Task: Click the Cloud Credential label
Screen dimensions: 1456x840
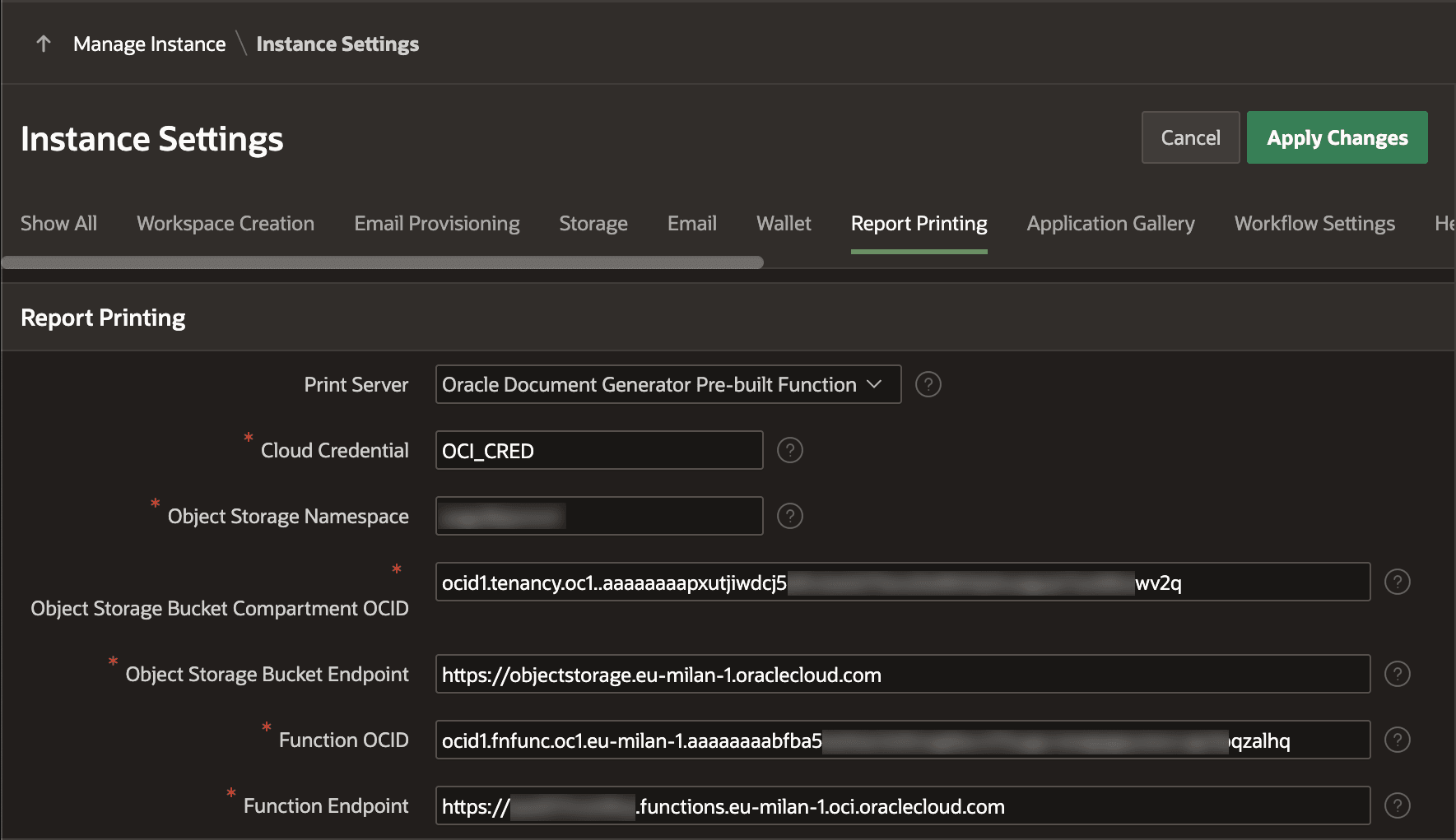Action: point(335,451)
